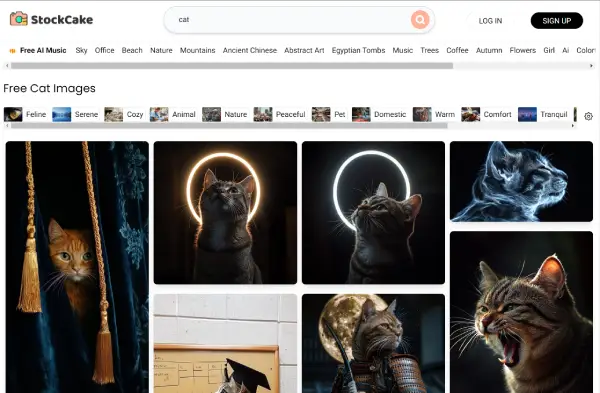Open the settings gear icon beside tags
The width and height of the screenshot is (600, 393).
click(x=589, y=116)
